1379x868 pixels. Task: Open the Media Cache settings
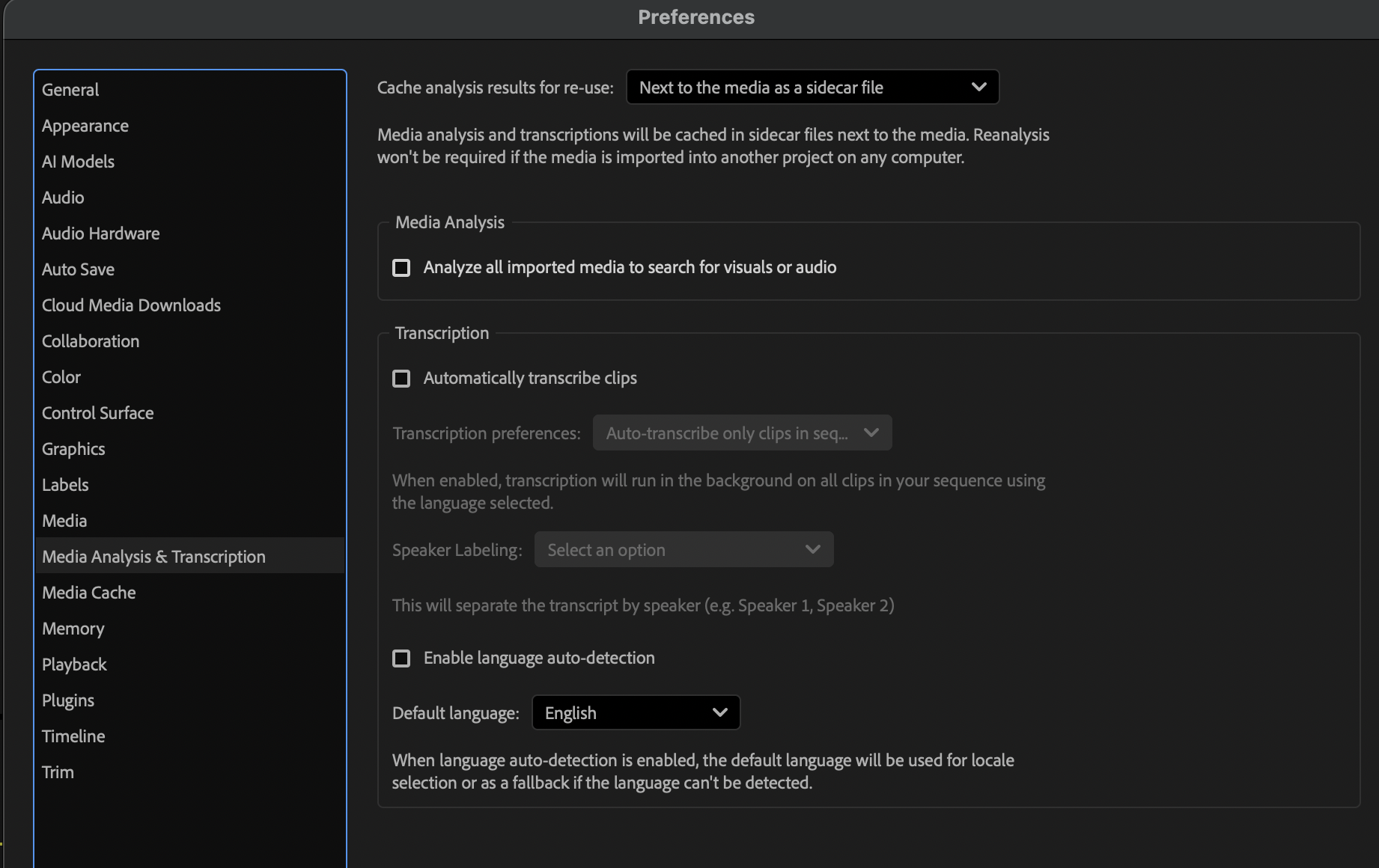click(88, 592)
